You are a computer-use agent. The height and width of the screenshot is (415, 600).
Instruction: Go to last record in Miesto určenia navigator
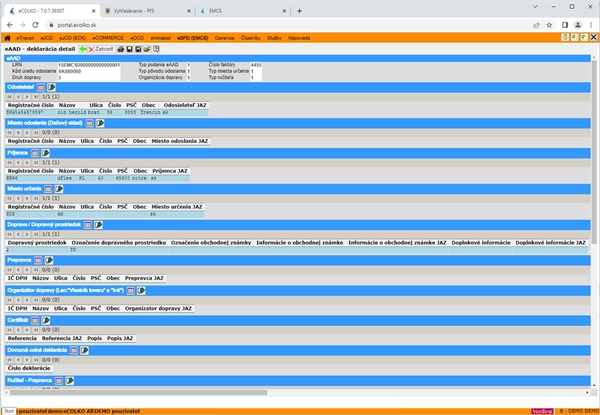pos(36,199)
